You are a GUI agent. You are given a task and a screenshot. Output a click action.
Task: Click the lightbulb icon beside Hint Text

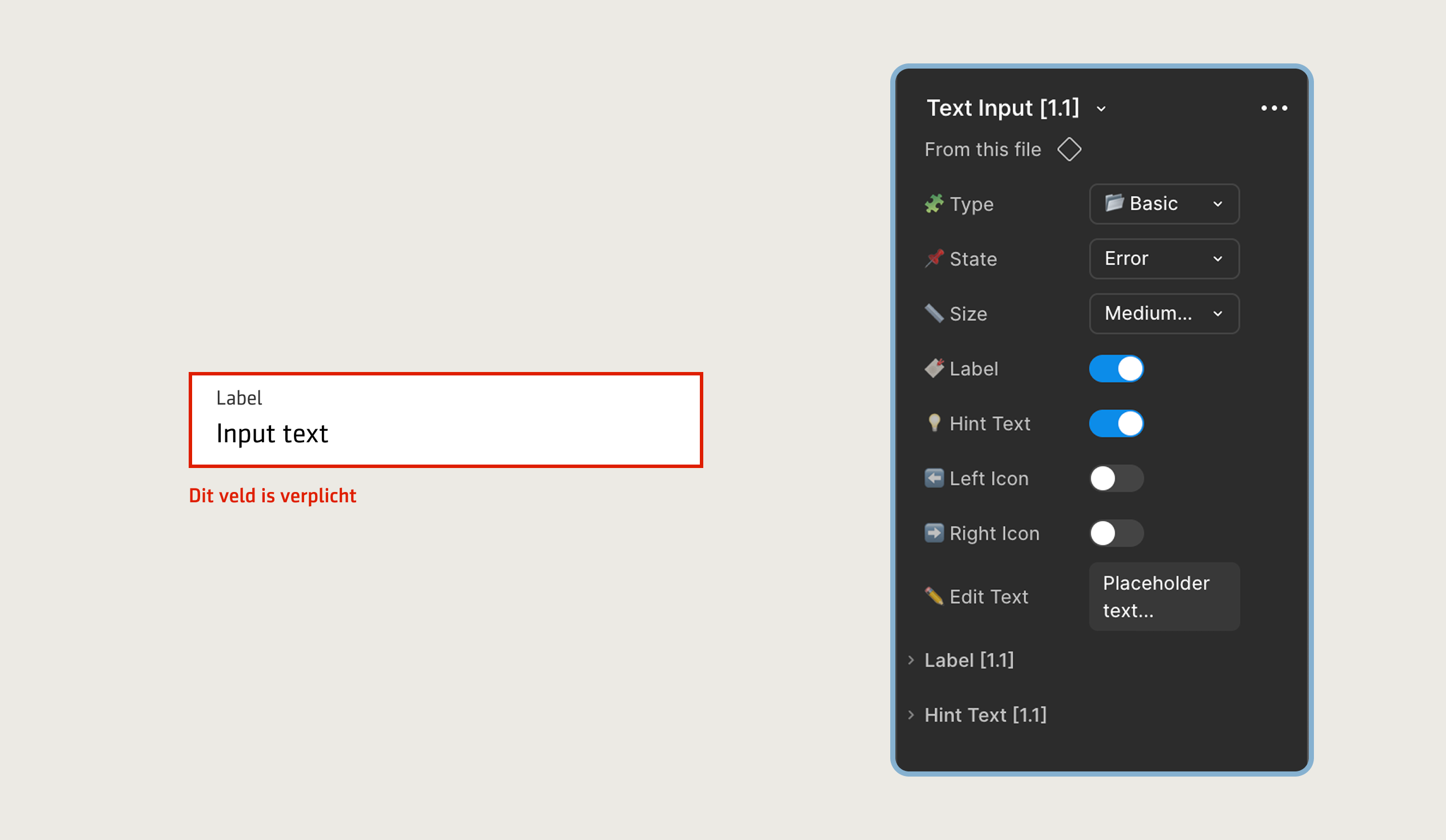point(935,423)
